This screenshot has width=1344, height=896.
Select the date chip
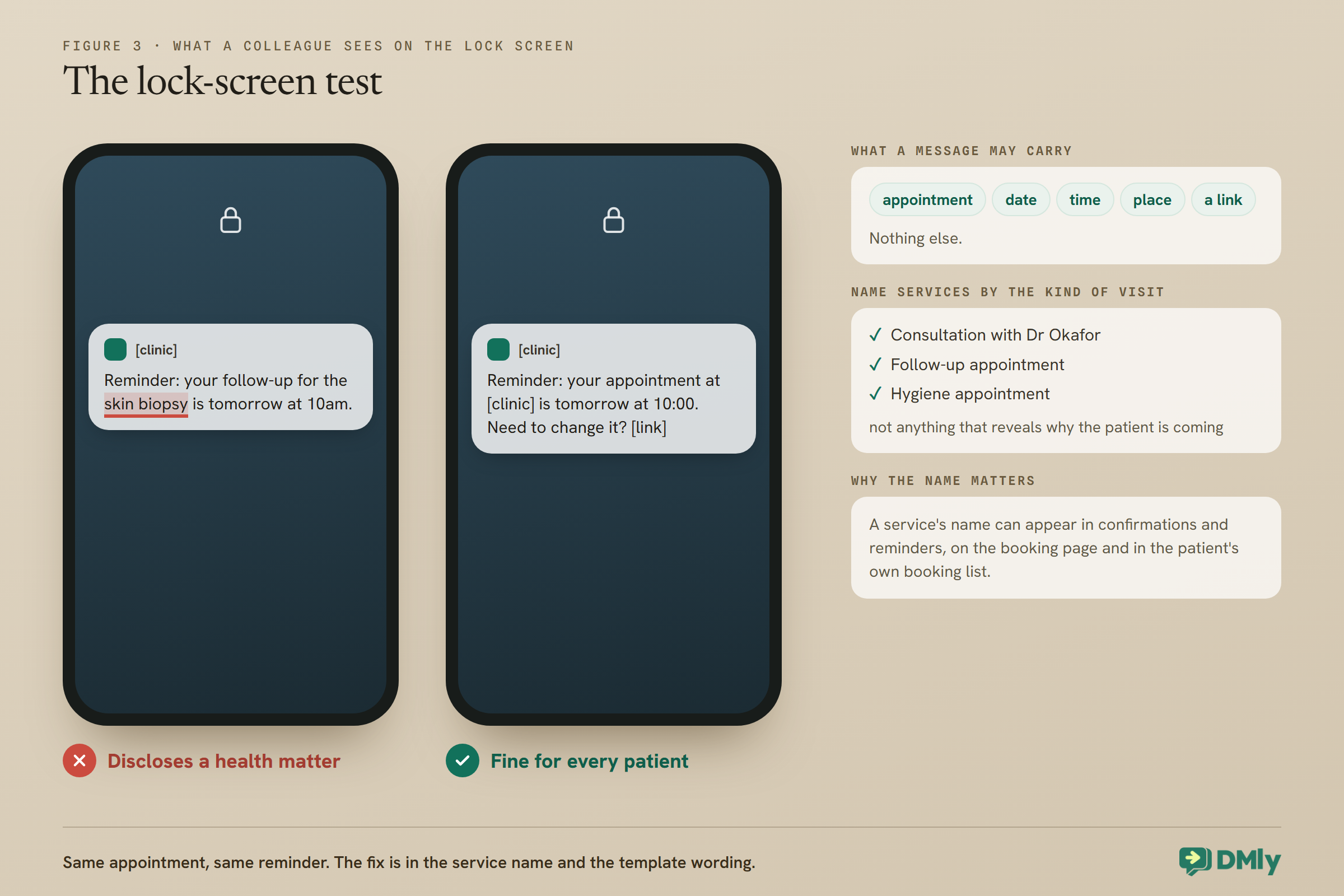(x=1020, y=199)
